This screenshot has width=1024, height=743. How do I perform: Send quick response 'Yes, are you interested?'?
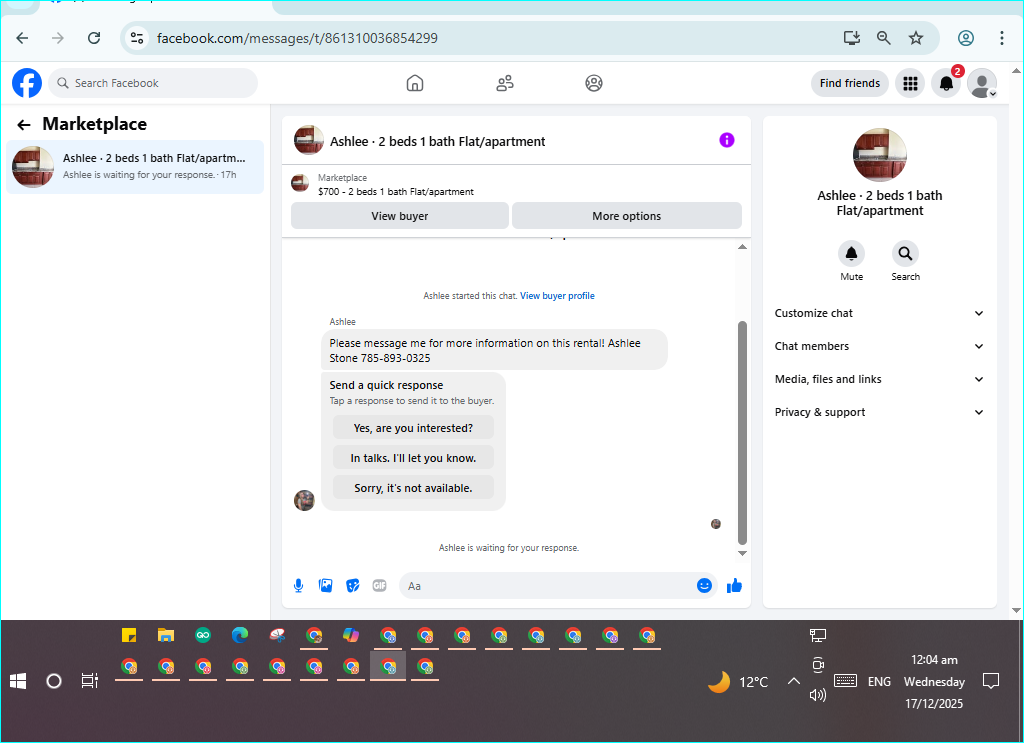coord(413,428)
